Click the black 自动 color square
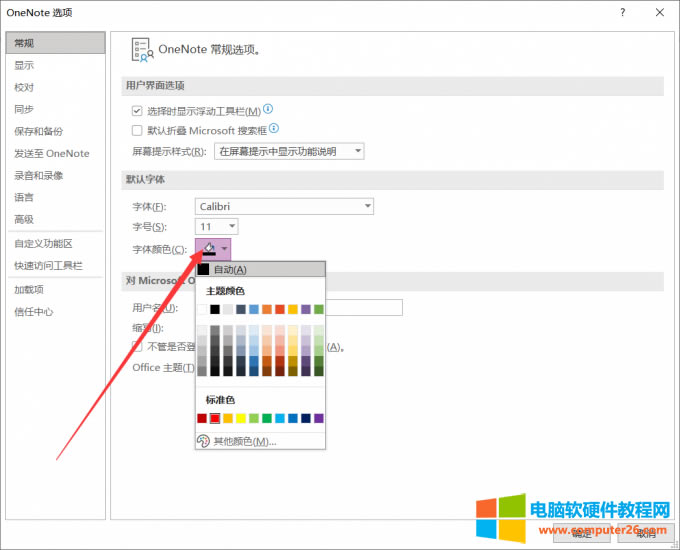680x550 pixels. [x=203, y=269]
